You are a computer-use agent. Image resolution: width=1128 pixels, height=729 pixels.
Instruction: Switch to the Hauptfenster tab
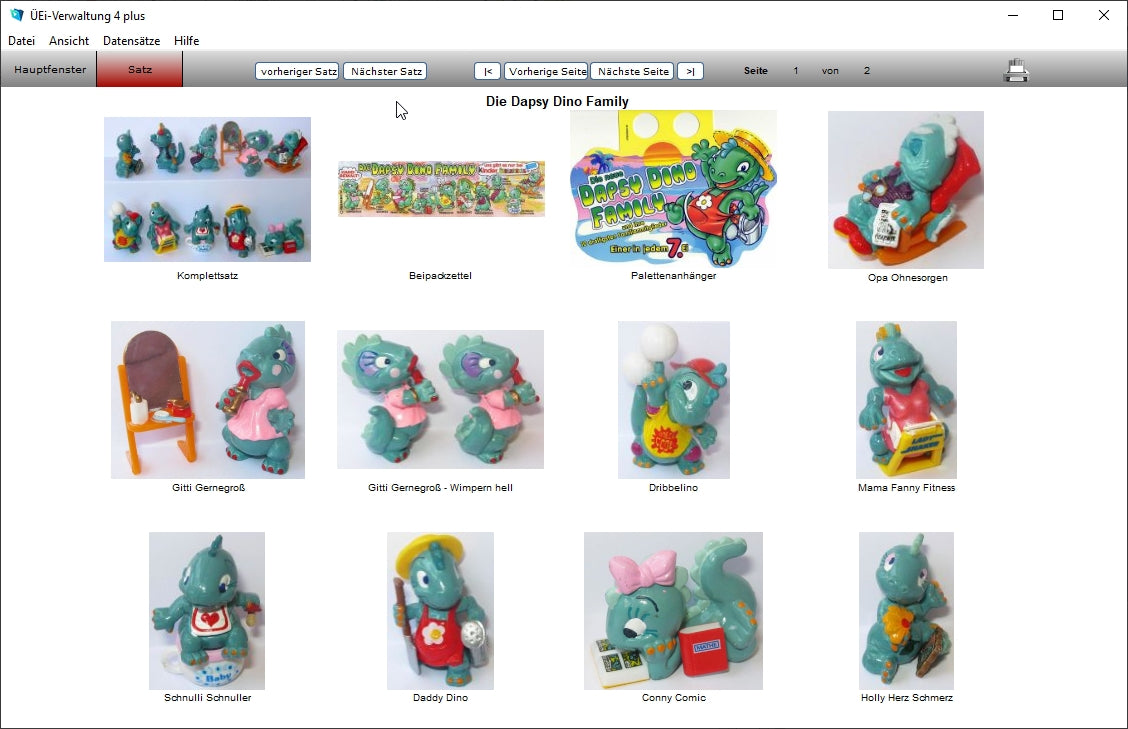(x=50, y=70)
